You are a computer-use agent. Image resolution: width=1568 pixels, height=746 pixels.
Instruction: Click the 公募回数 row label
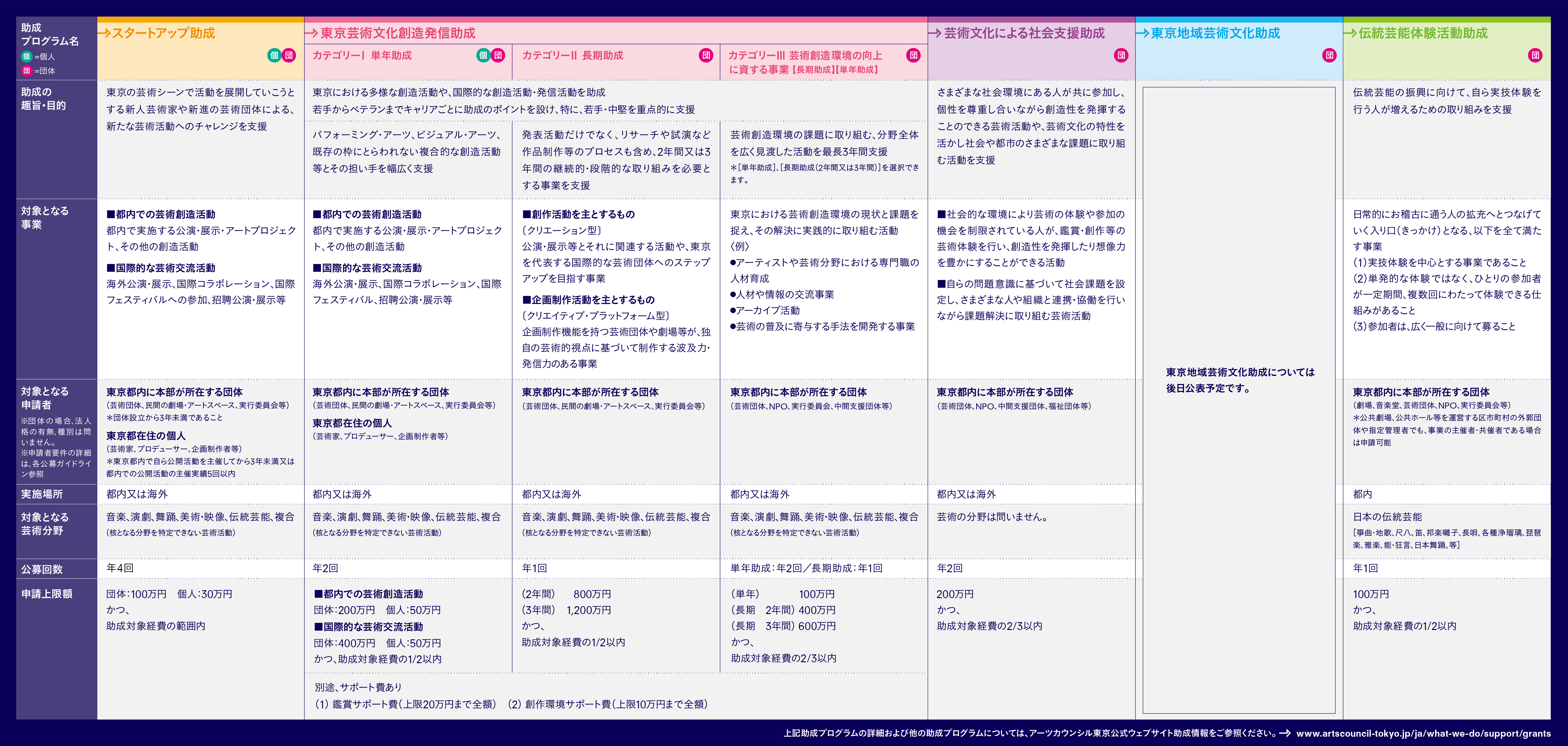pyautogui.click(x=42, y=569)
